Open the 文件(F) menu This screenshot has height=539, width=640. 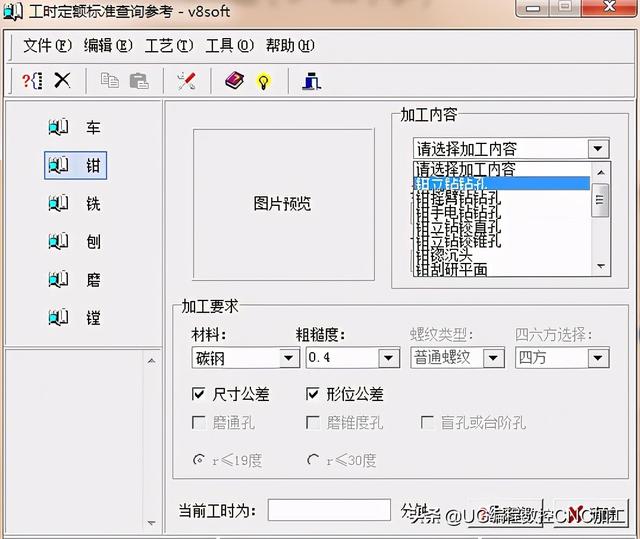(47, 45)
